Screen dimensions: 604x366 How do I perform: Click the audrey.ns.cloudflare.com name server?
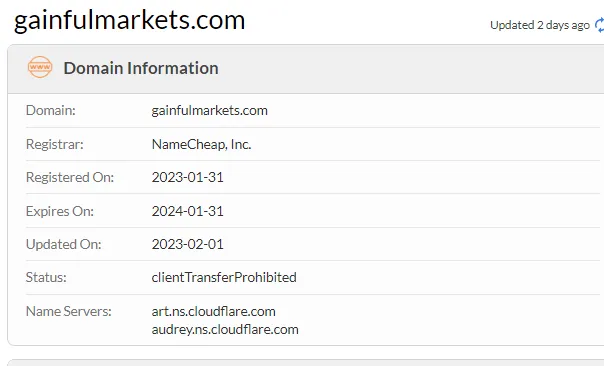click(225, 329)
